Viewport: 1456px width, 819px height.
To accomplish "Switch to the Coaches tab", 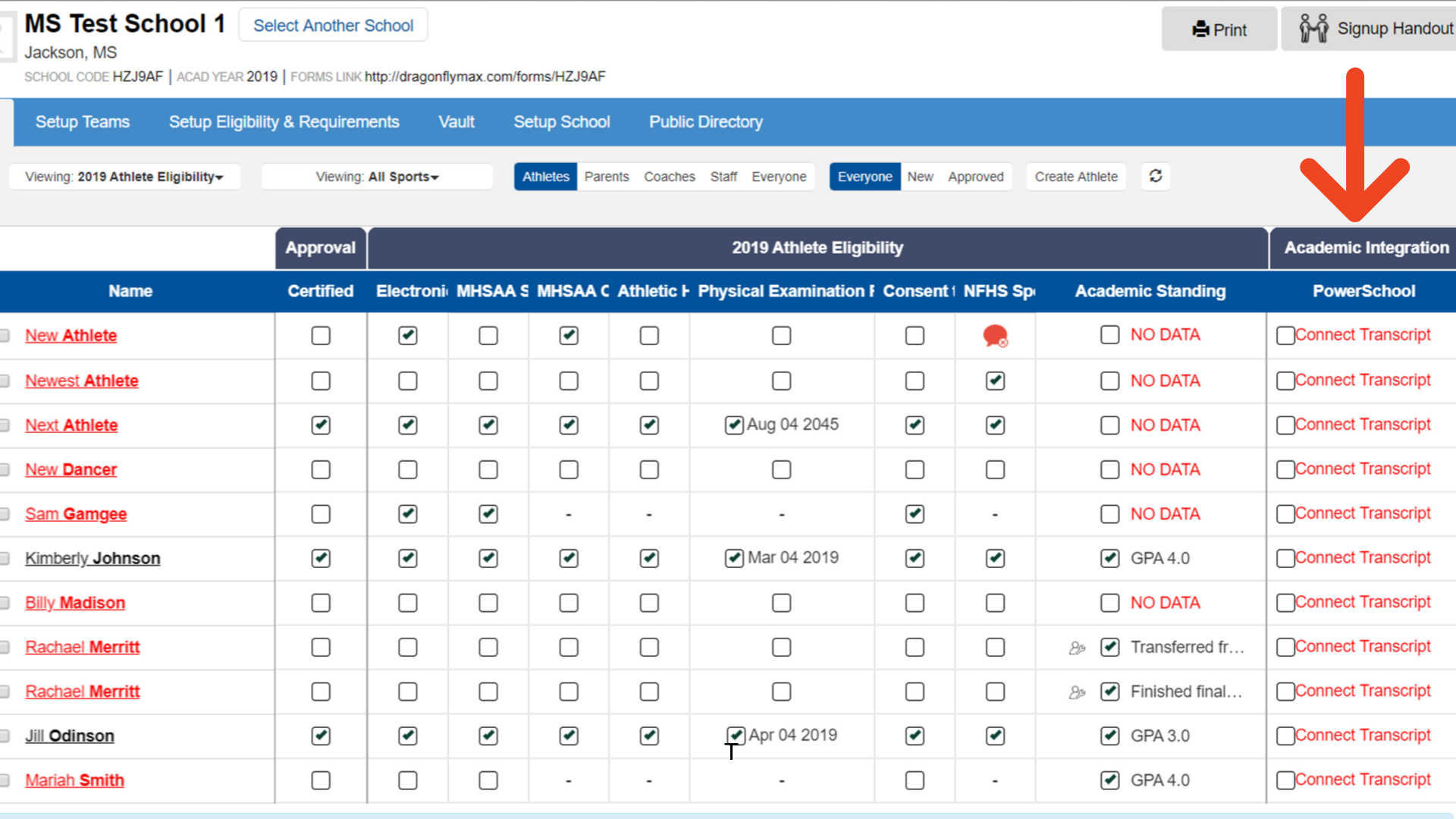I will click(669, 177).
